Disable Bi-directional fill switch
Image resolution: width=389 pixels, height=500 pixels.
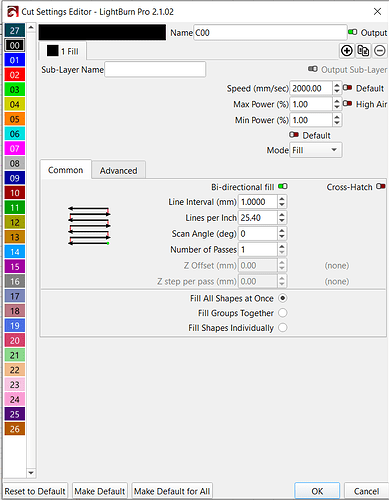point(283,186)
